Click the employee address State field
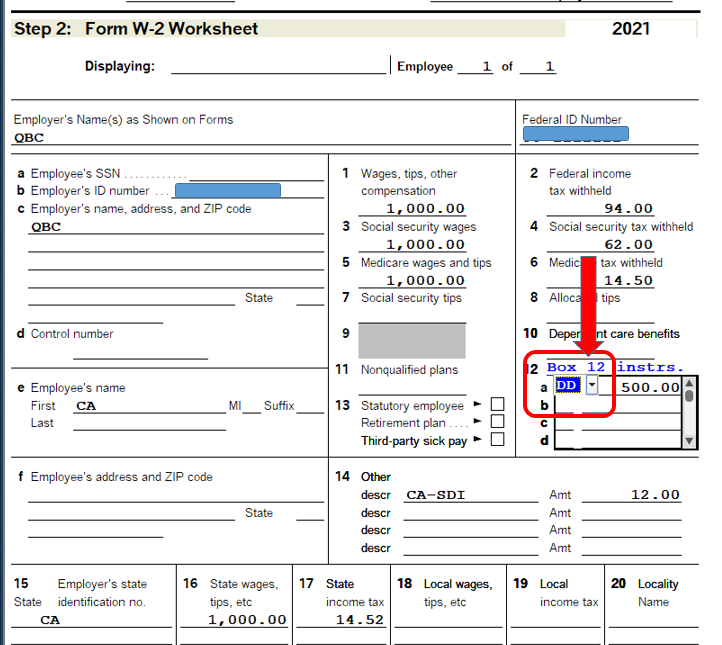The height and width of the screenshot is (645, 722). point(310,513)
